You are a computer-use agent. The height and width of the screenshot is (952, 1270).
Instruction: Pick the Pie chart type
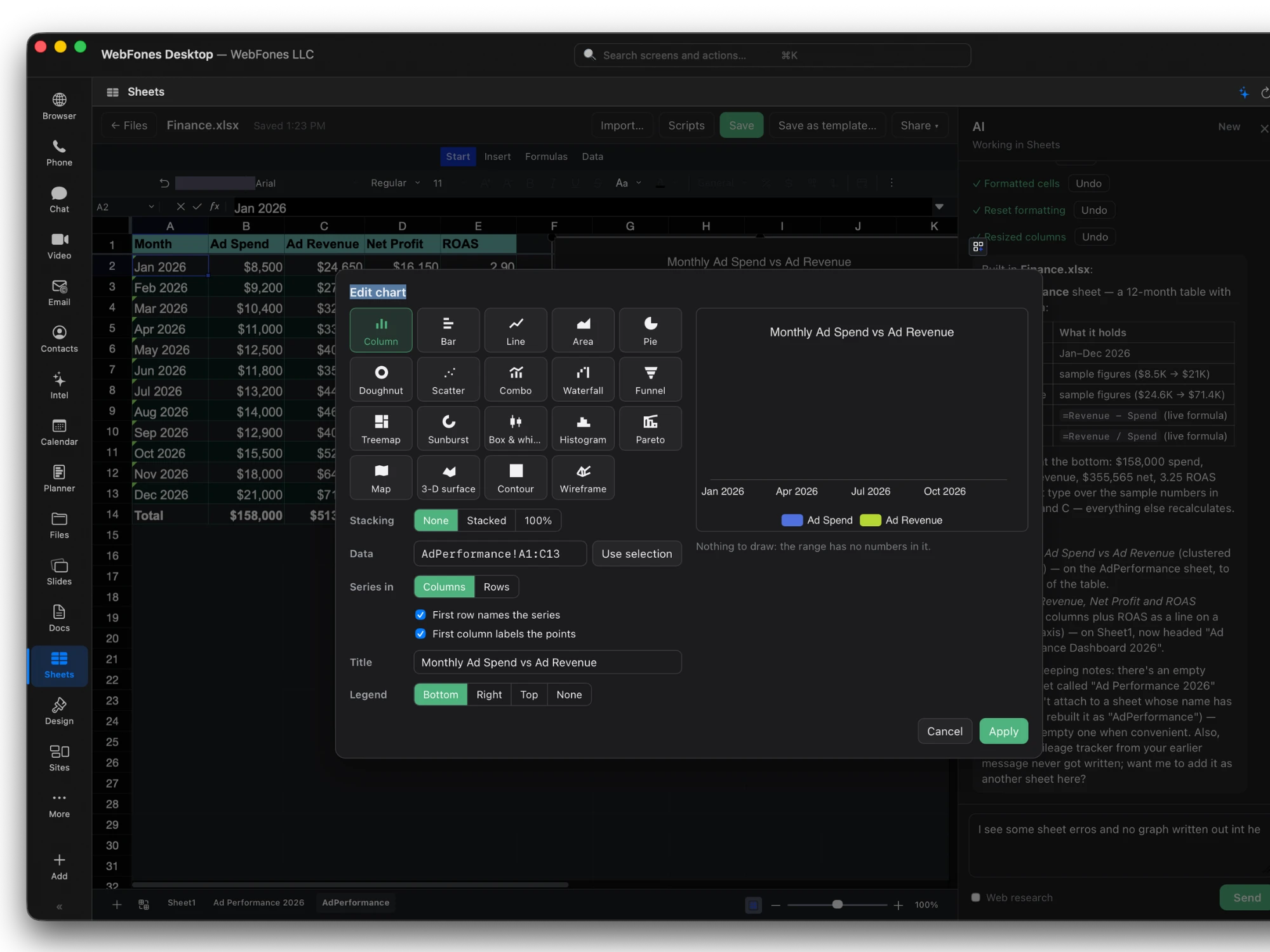click(650, 330)
